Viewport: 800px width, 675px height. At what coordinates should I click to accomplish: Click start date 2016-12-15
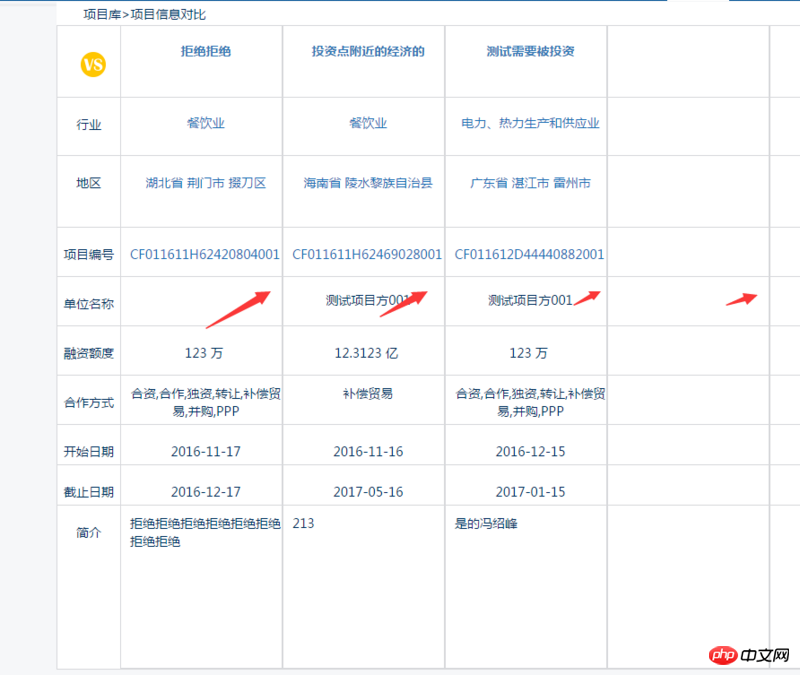(530, 452)
